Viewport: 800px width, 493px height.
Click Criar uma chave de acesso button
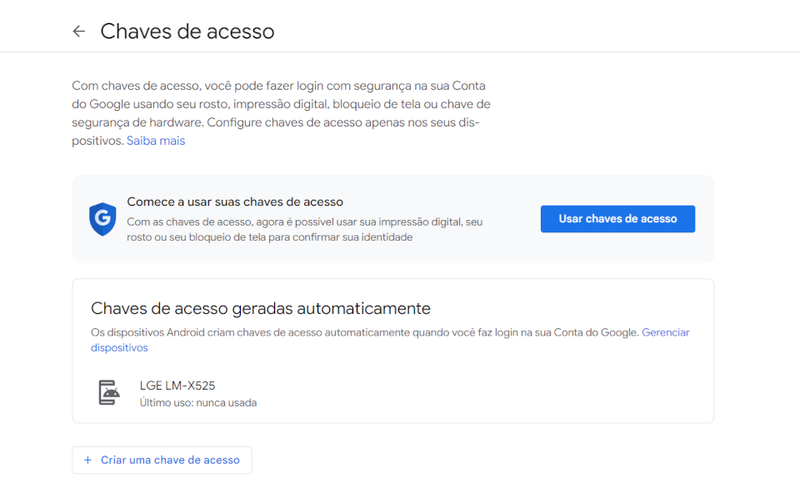tap(162, 460)
